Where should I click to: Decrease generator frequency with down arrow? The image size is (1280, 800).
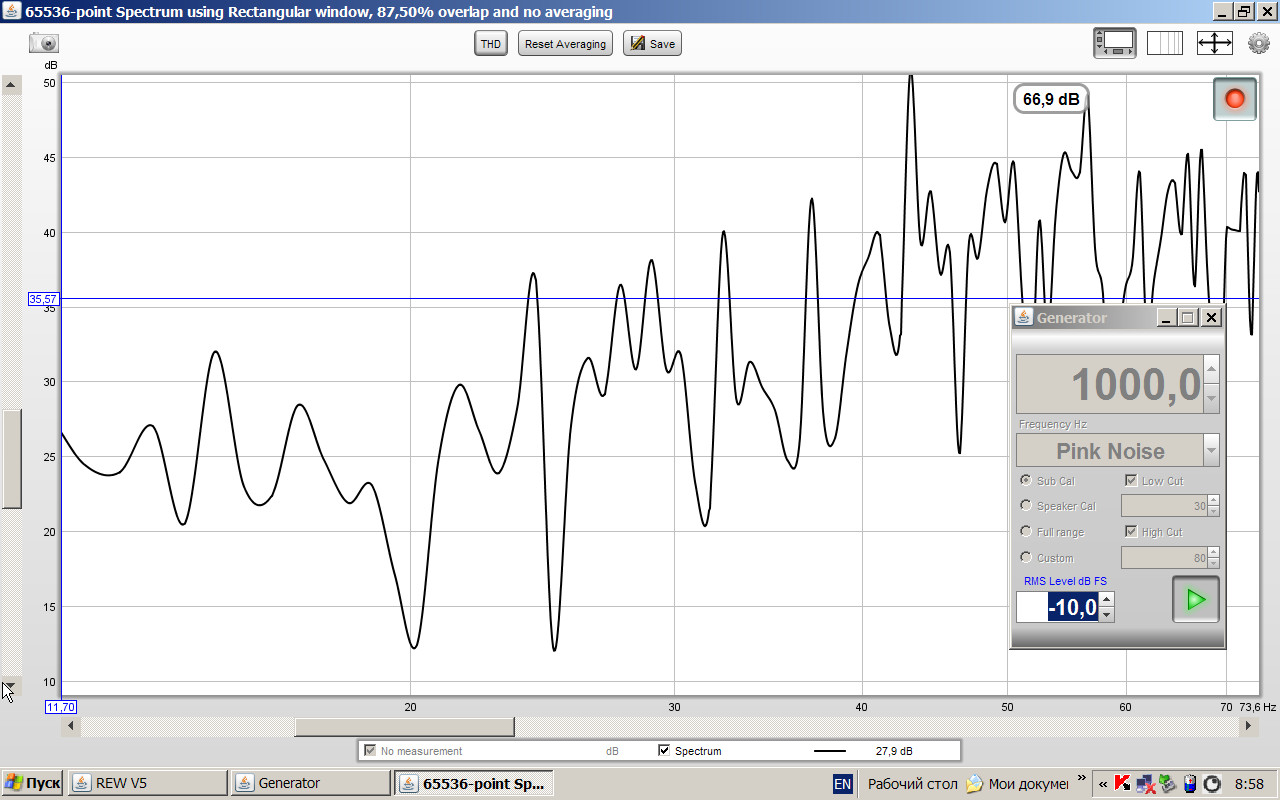click(1211, 398)
